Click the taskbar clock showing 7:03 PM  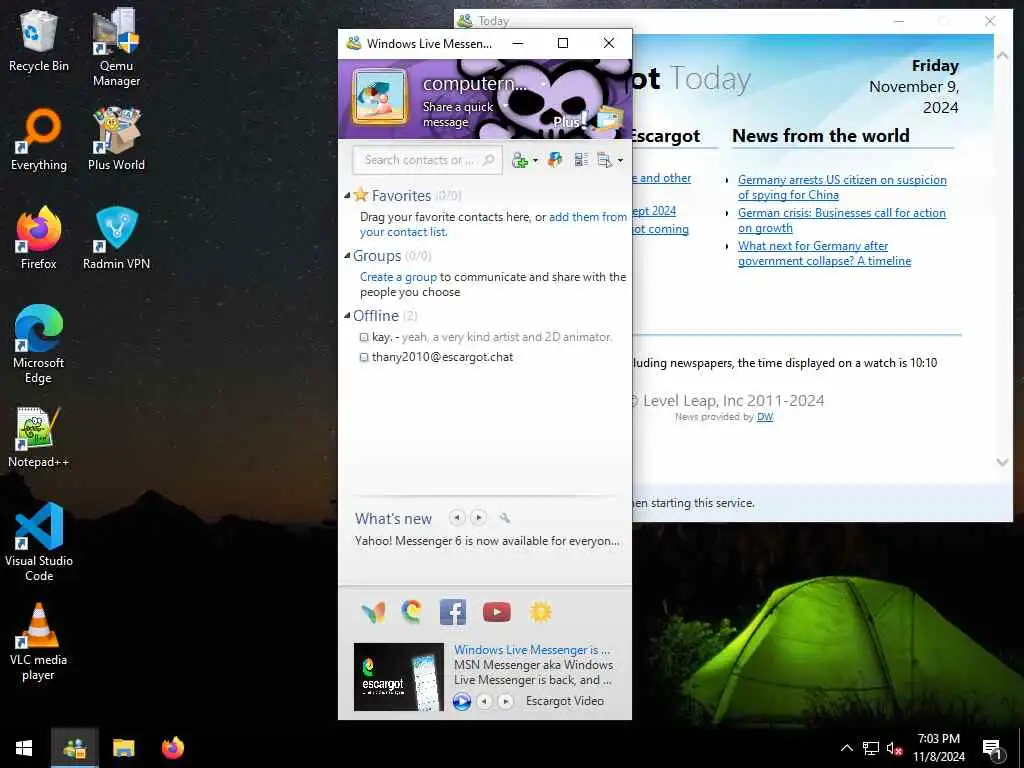tap(938, 748)
